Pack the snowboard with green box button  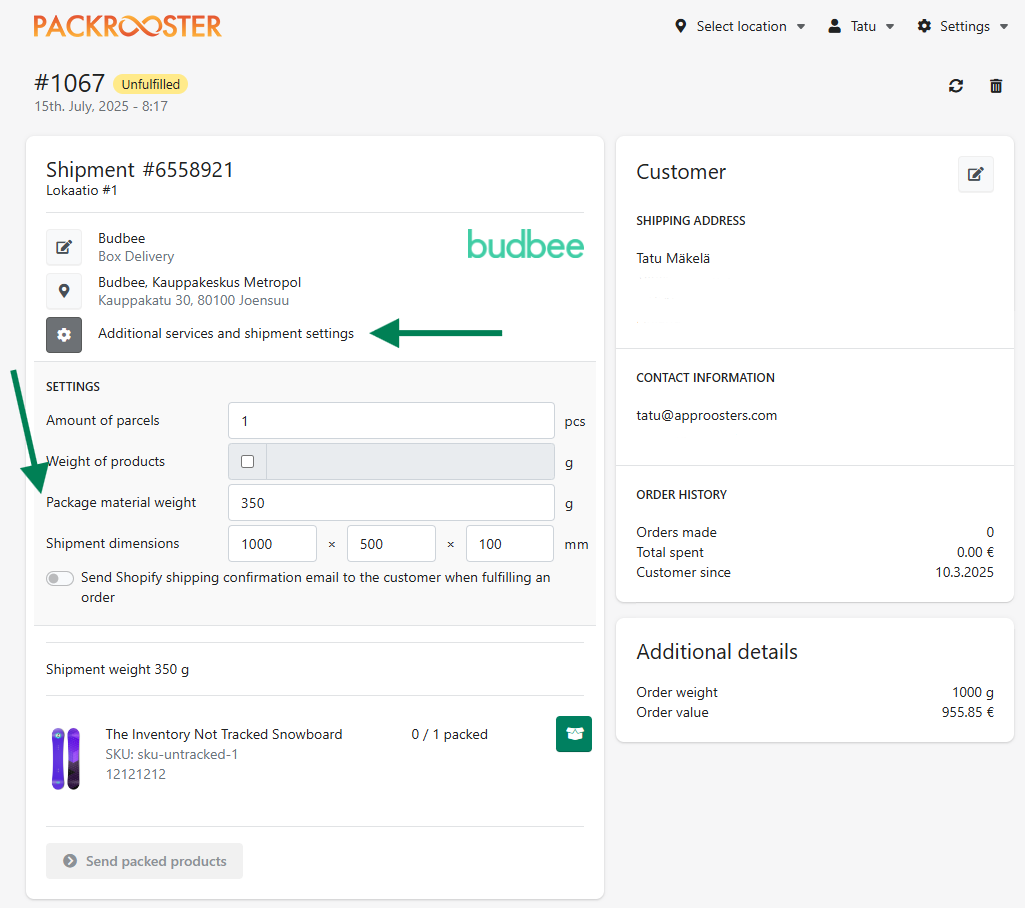point(574,734)
